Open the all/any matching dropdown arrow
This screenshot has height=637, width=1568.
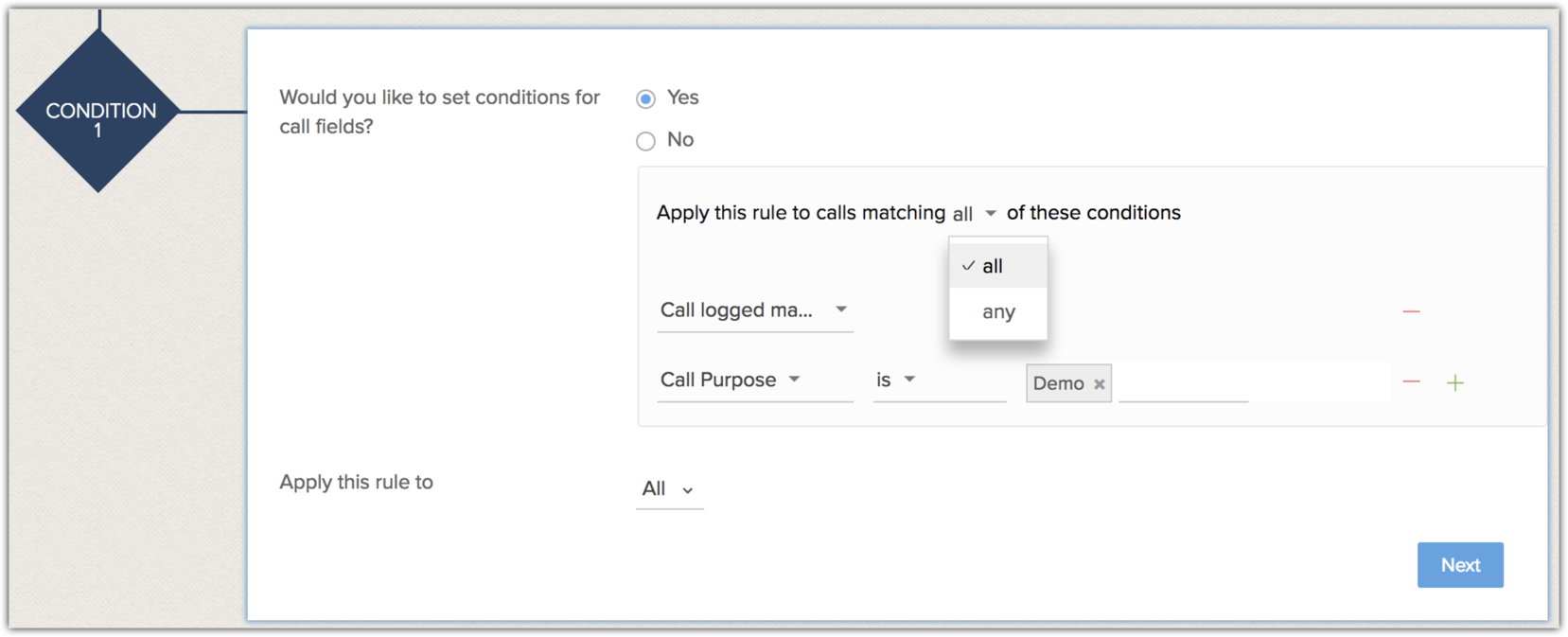pos(990,214)
